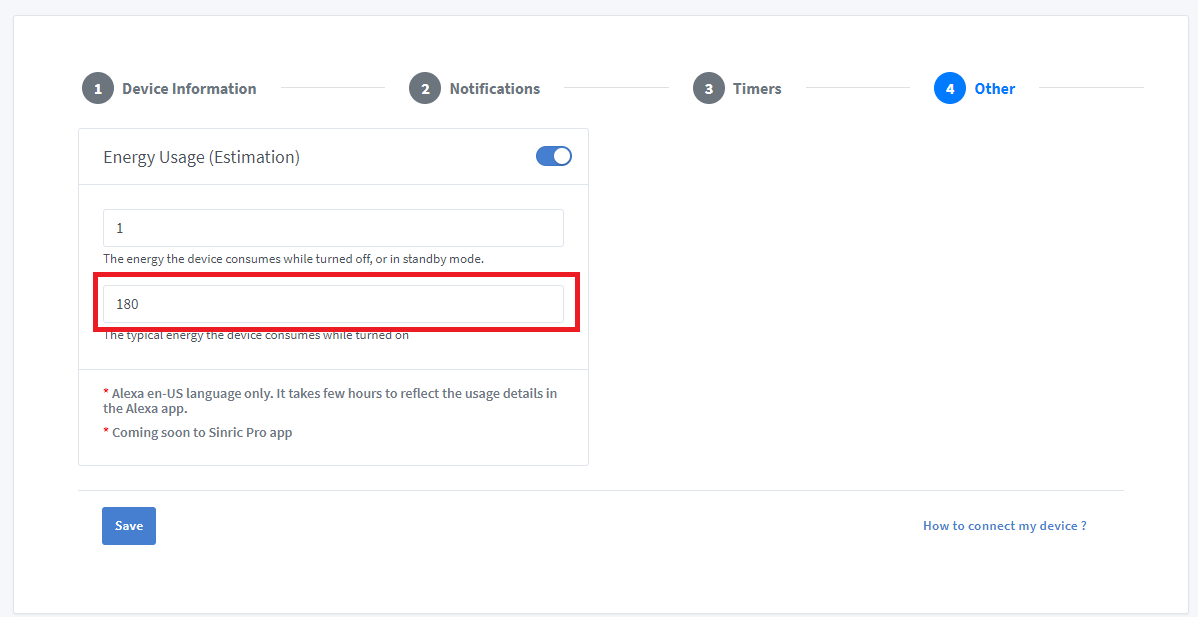Screen dimensions: 1198x619
Task: Open the How to connect my device link
Action: [x=1004, y=526]
